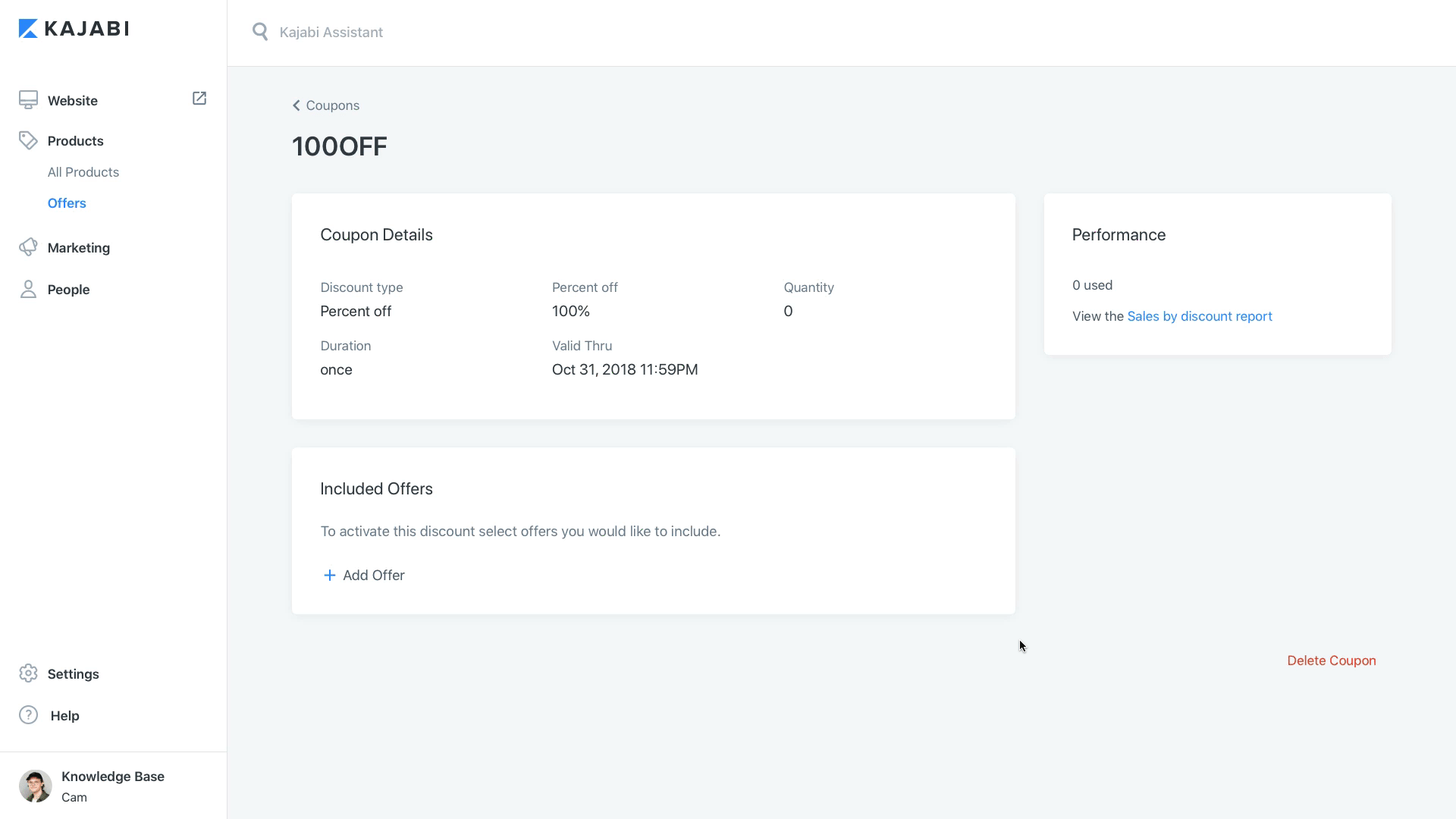The image size is (1456, 819).
Task: Click the plus icon beside Add Offer
Action: pyautogui.click(x=329, y=576)
